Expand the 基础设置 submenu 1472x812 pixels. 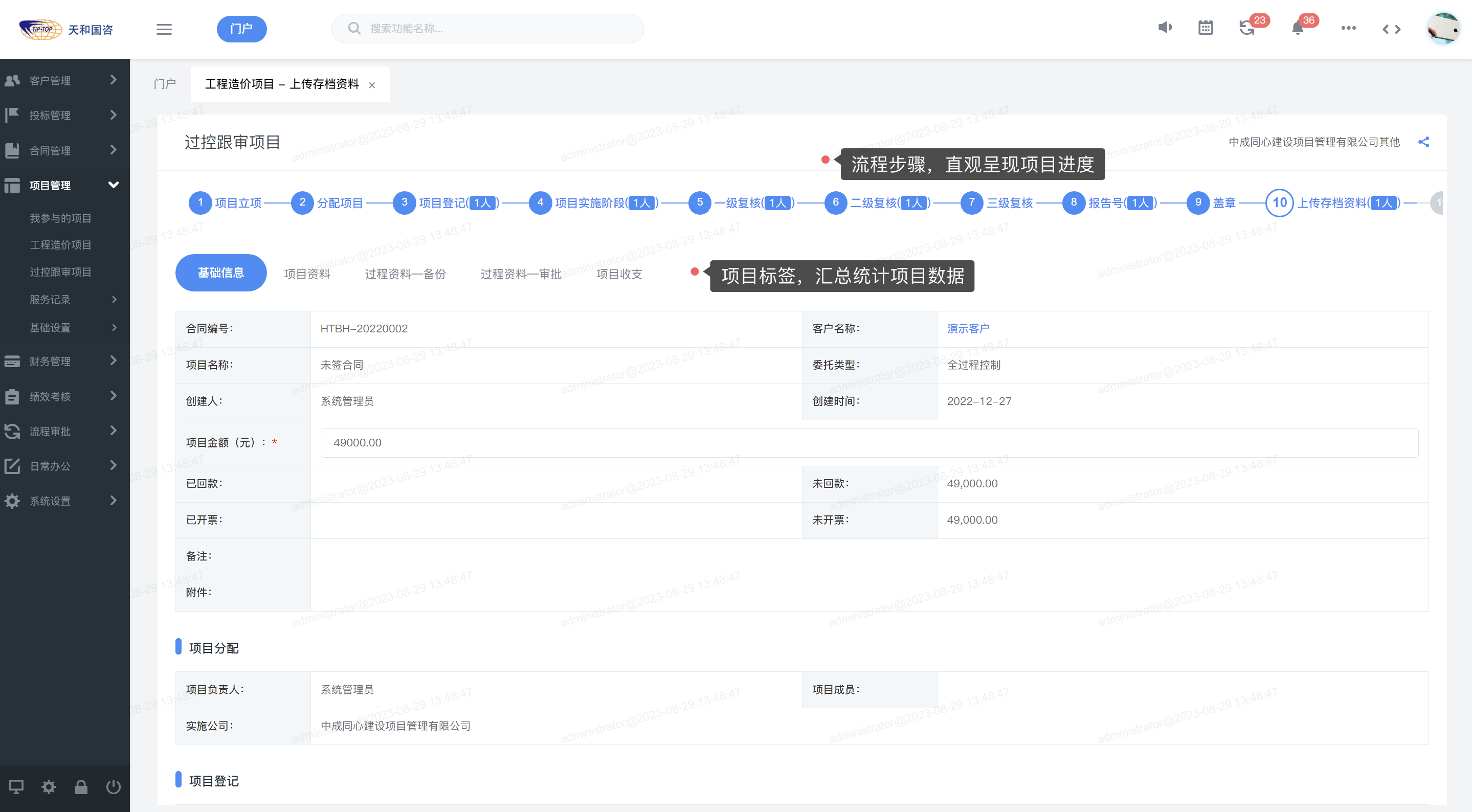64,327
